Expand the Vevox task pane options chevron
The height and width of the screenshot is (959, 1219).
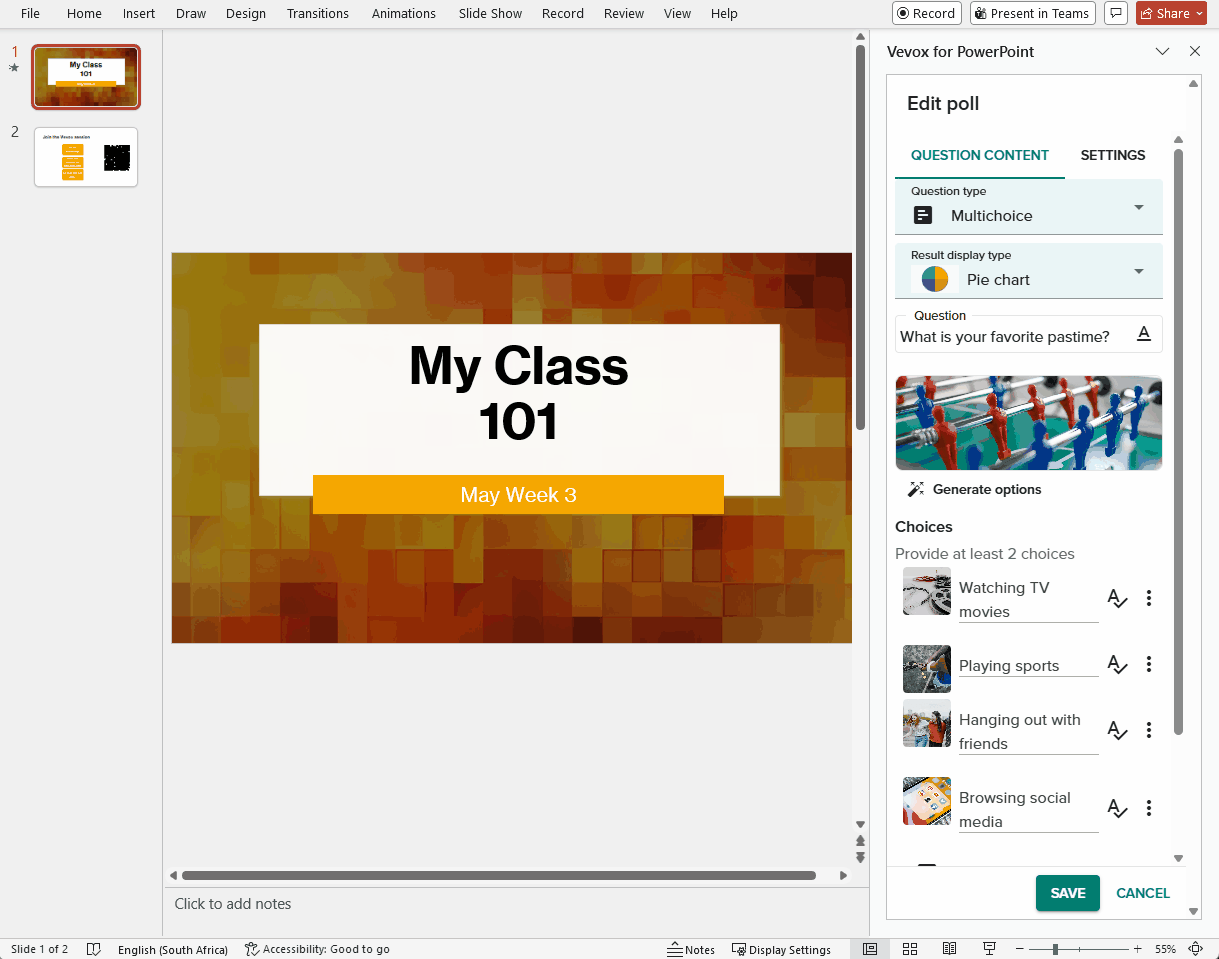1162,51
